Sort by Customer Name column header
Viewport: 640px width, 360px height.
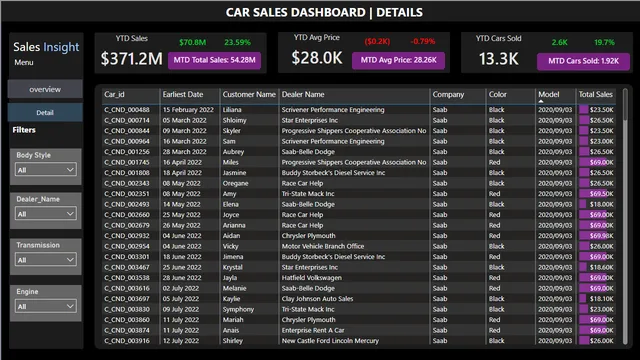click(x=249, y=94)
